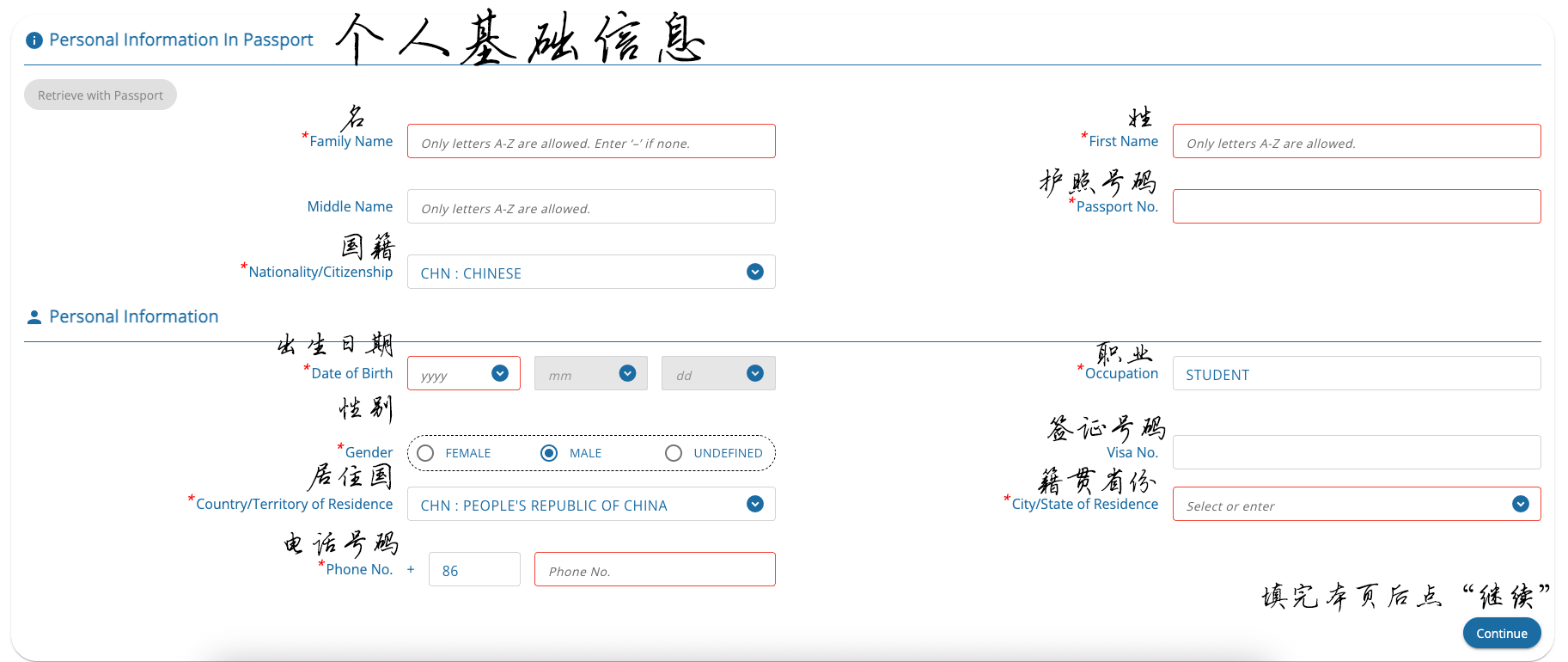Screen dimensions: 1568x662
Task: Select the Middle Name input field
Action: click(x=591, y=207)
